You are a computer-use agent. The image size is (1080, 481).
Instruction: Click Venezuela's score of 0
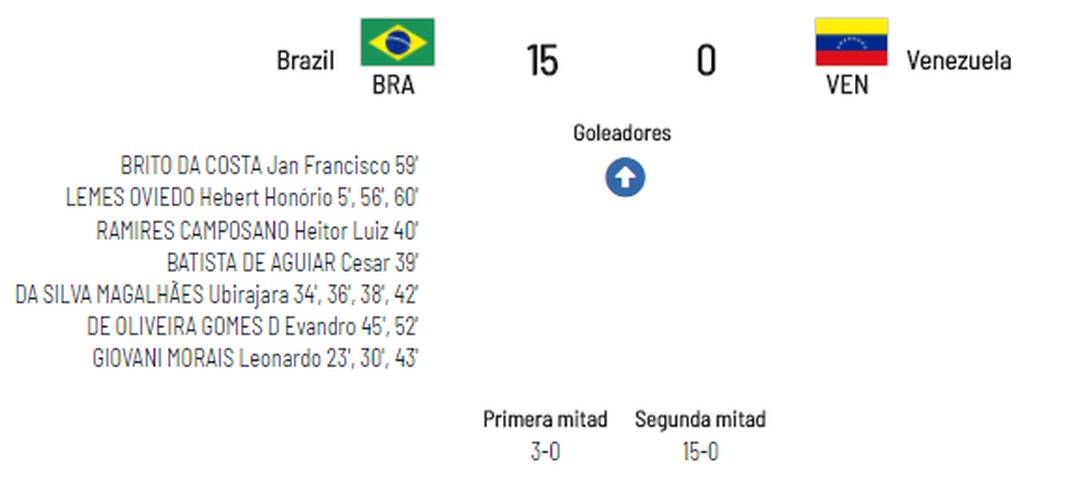point(706,61)
